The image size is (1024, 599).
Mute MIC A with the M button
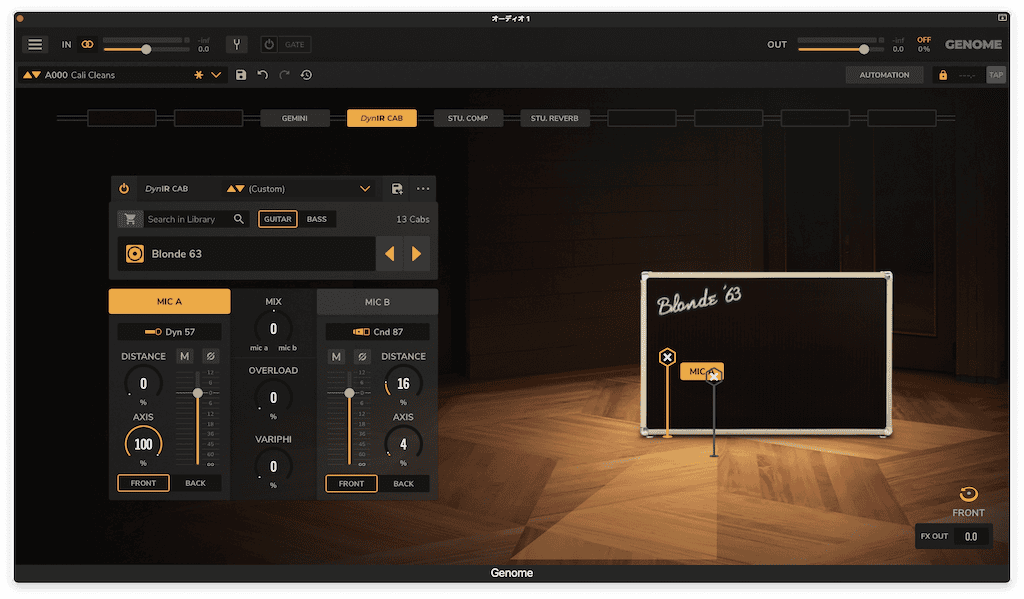[185, 356]
